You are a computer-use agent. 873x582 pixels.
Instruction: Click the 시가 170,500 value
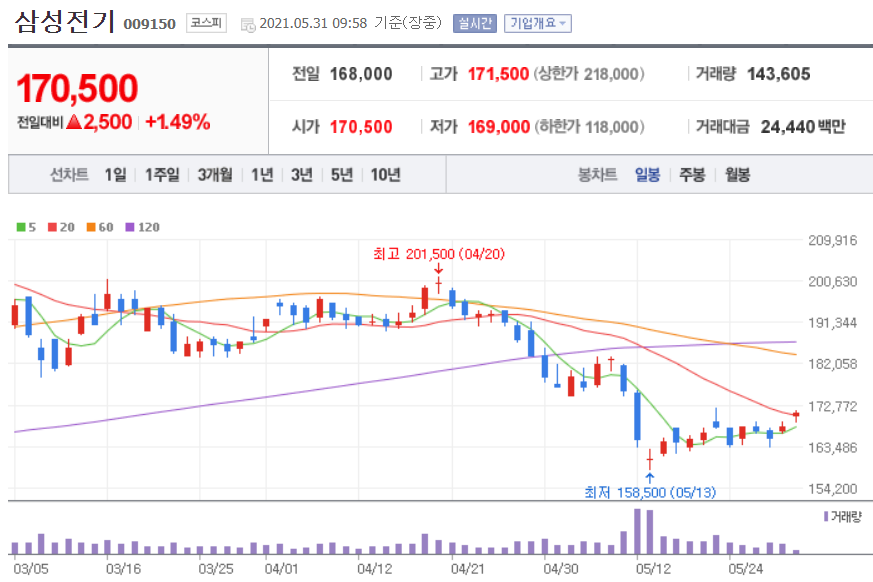(361, 127)
